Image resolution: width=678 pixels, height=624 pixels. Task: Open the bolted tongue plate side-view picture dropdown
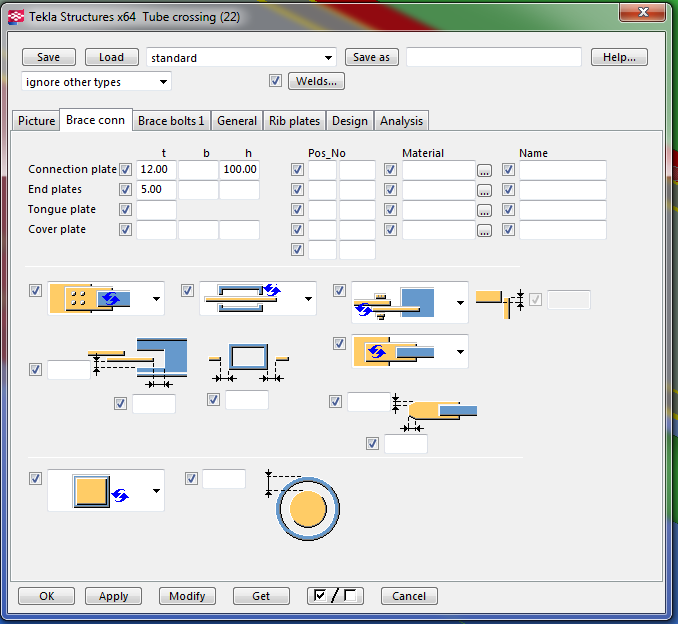click(x=409, y=302)
